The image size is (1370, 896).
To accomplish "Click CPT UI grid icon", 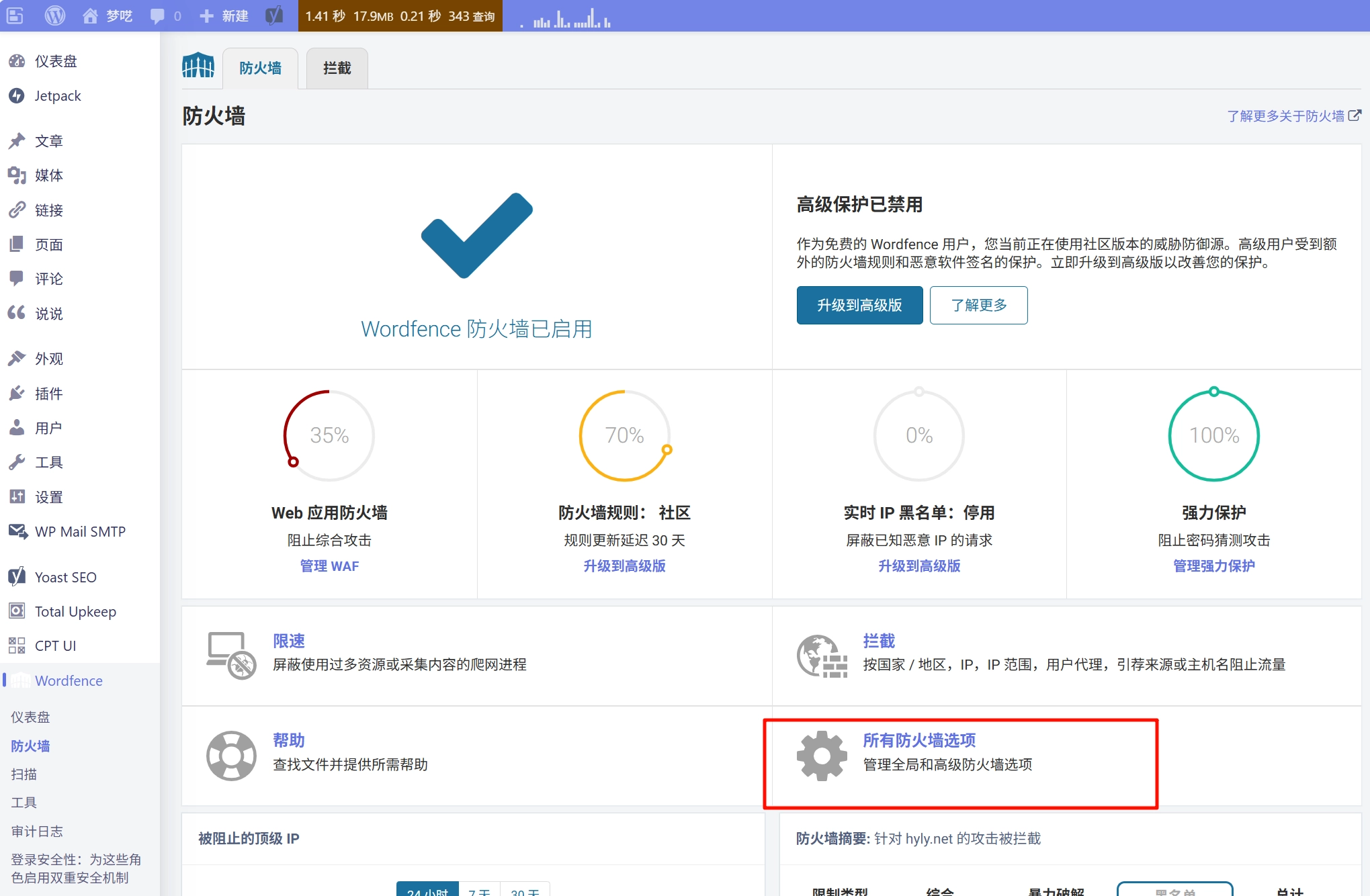I will 17,645.
